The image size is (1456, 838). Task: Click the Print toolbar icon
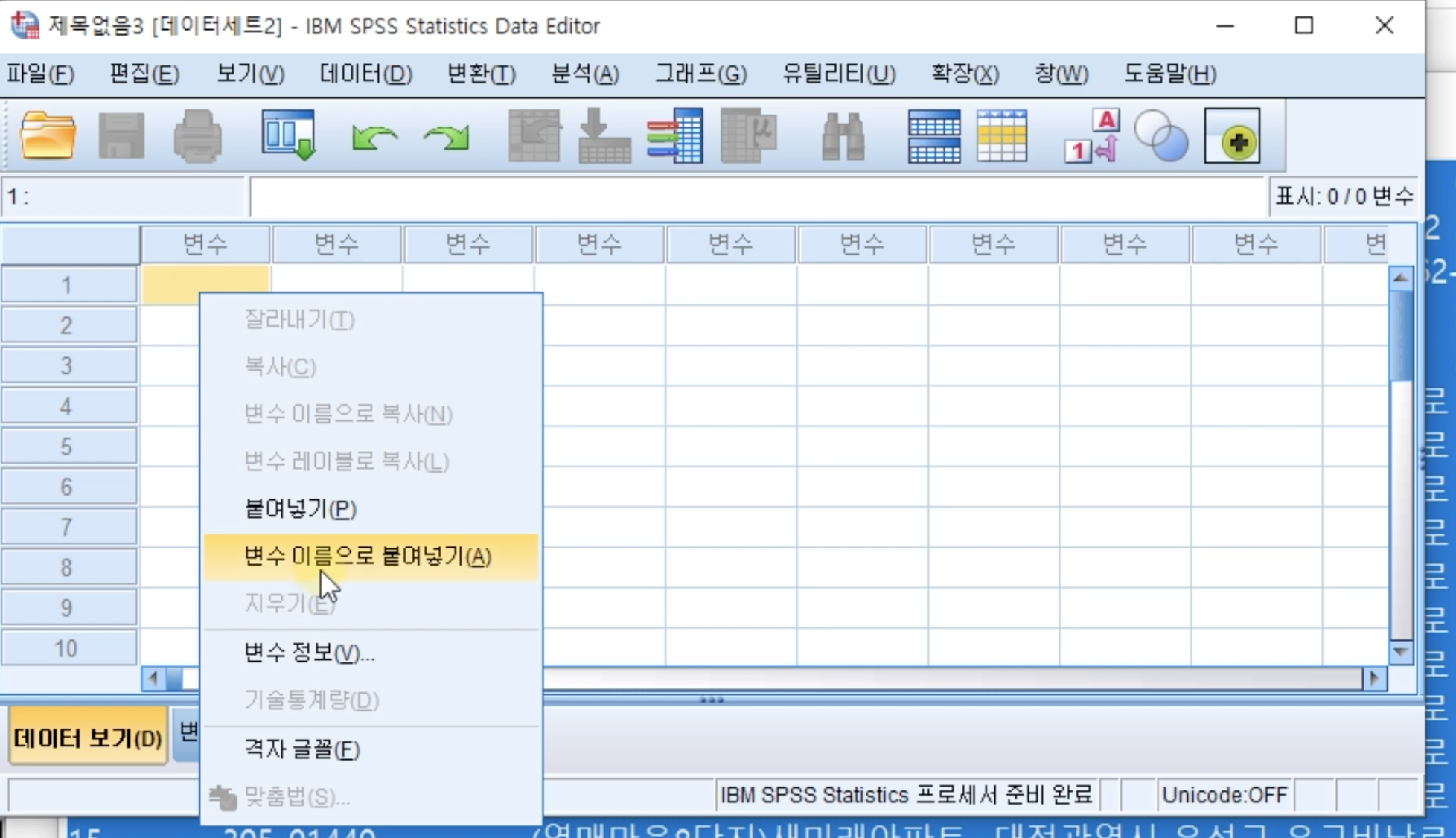click(x=197, y=135)
